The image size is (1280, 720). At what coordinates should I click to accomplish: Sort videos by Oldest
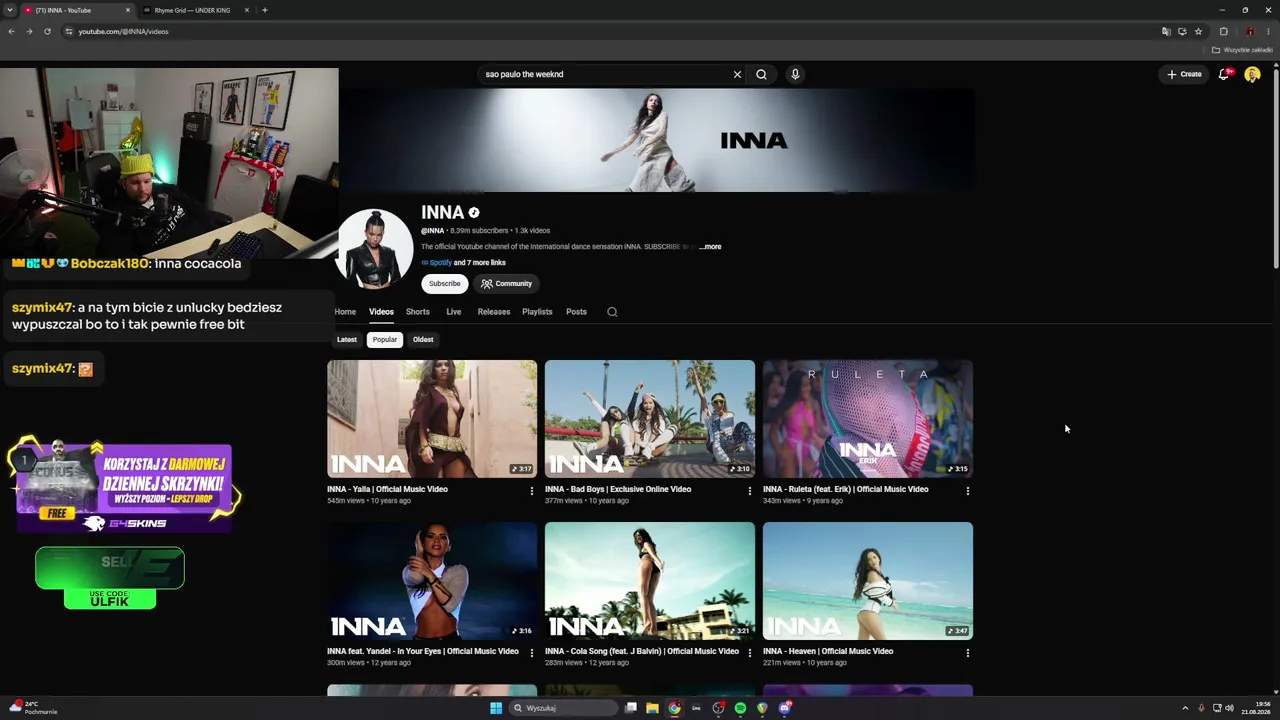click(423, 340)
